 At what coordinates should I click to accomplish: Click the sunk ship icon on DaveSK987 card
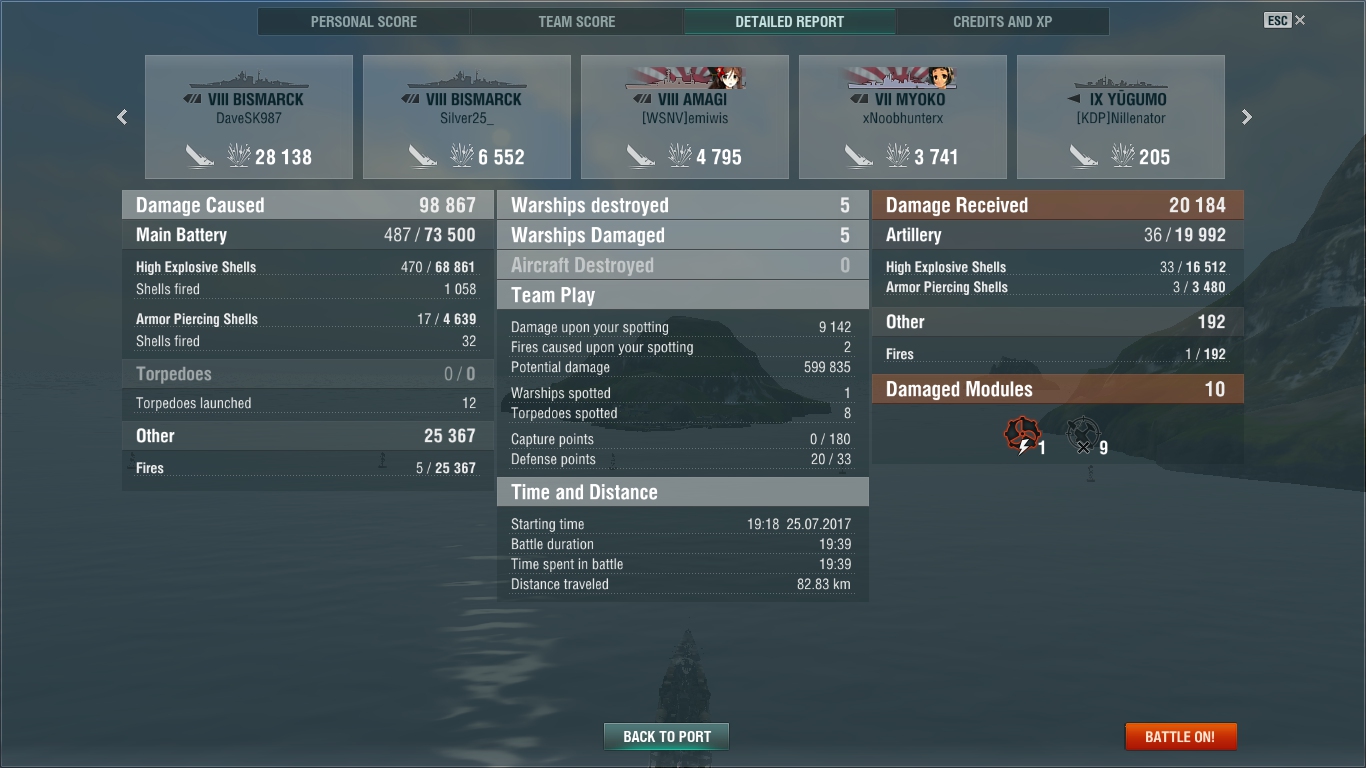[x=200, y=156]
